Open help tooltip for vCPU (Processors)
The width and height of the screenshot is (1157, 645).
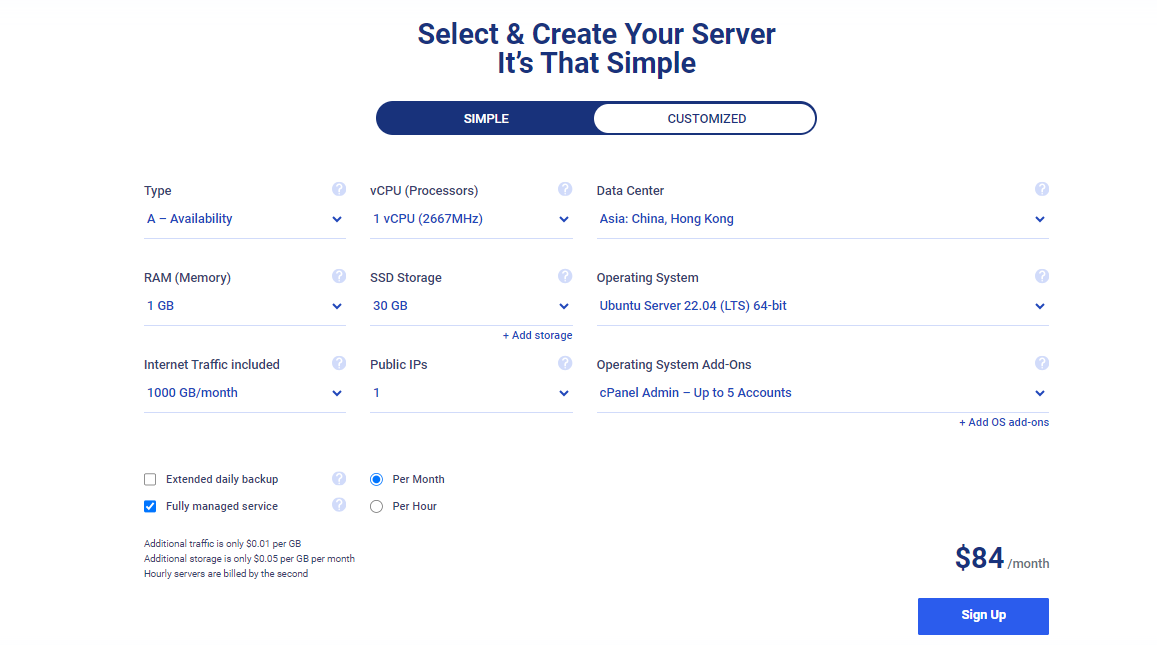565,189
